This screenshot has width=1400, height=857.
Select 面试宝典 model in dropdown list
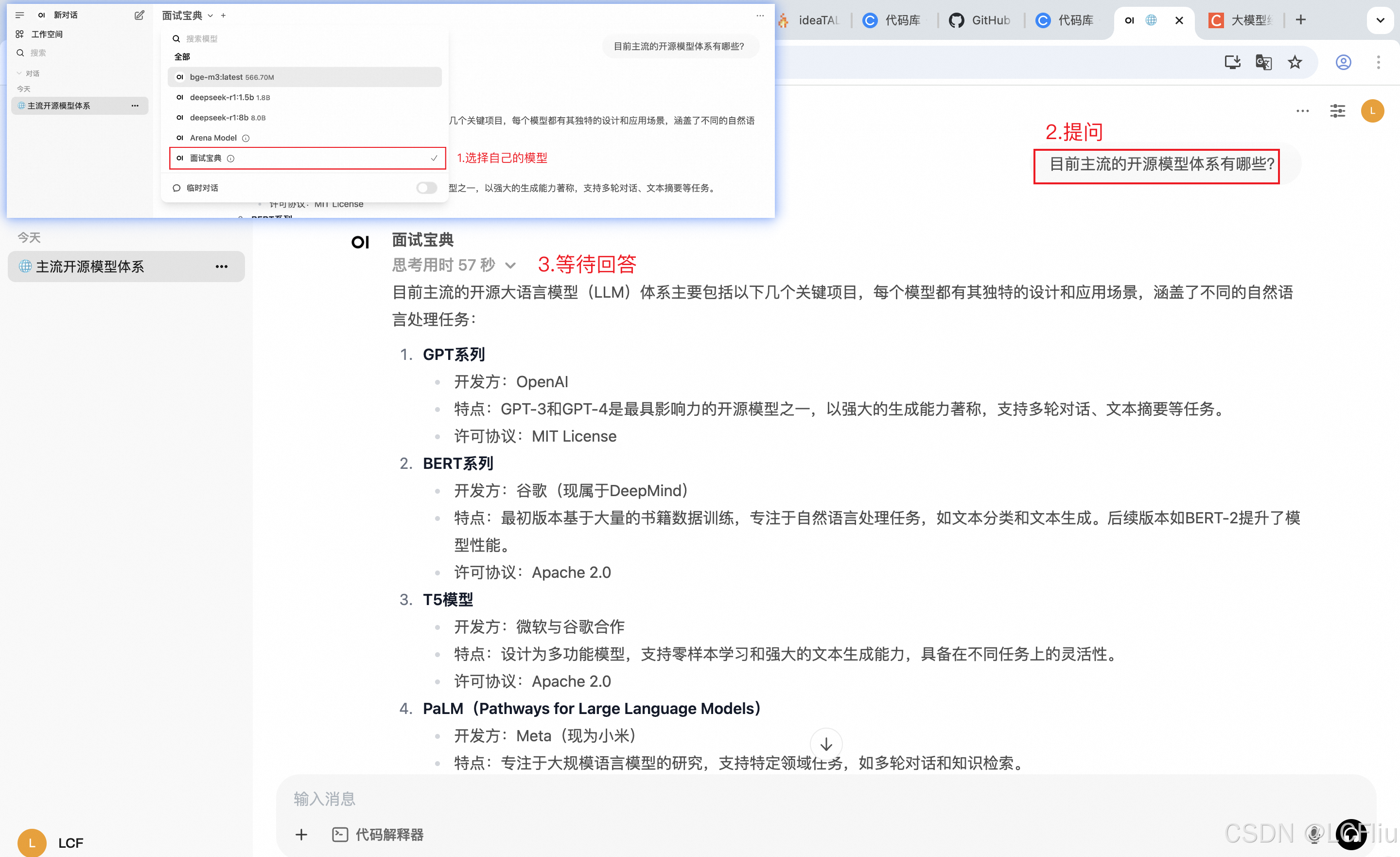click(x=307, y=159)
